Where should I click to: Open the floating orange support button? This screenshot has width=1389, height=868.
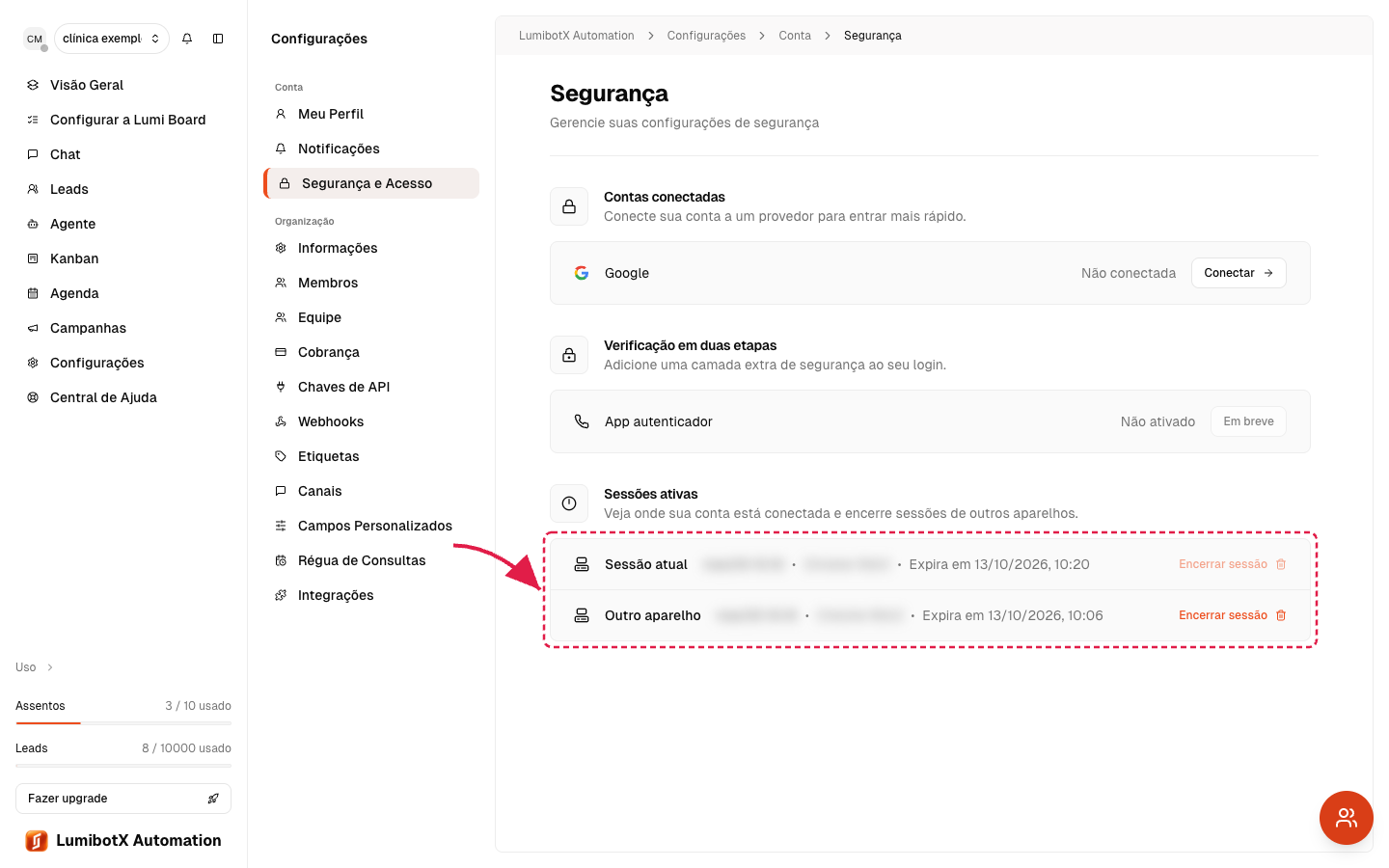(x=1347, y=818)
